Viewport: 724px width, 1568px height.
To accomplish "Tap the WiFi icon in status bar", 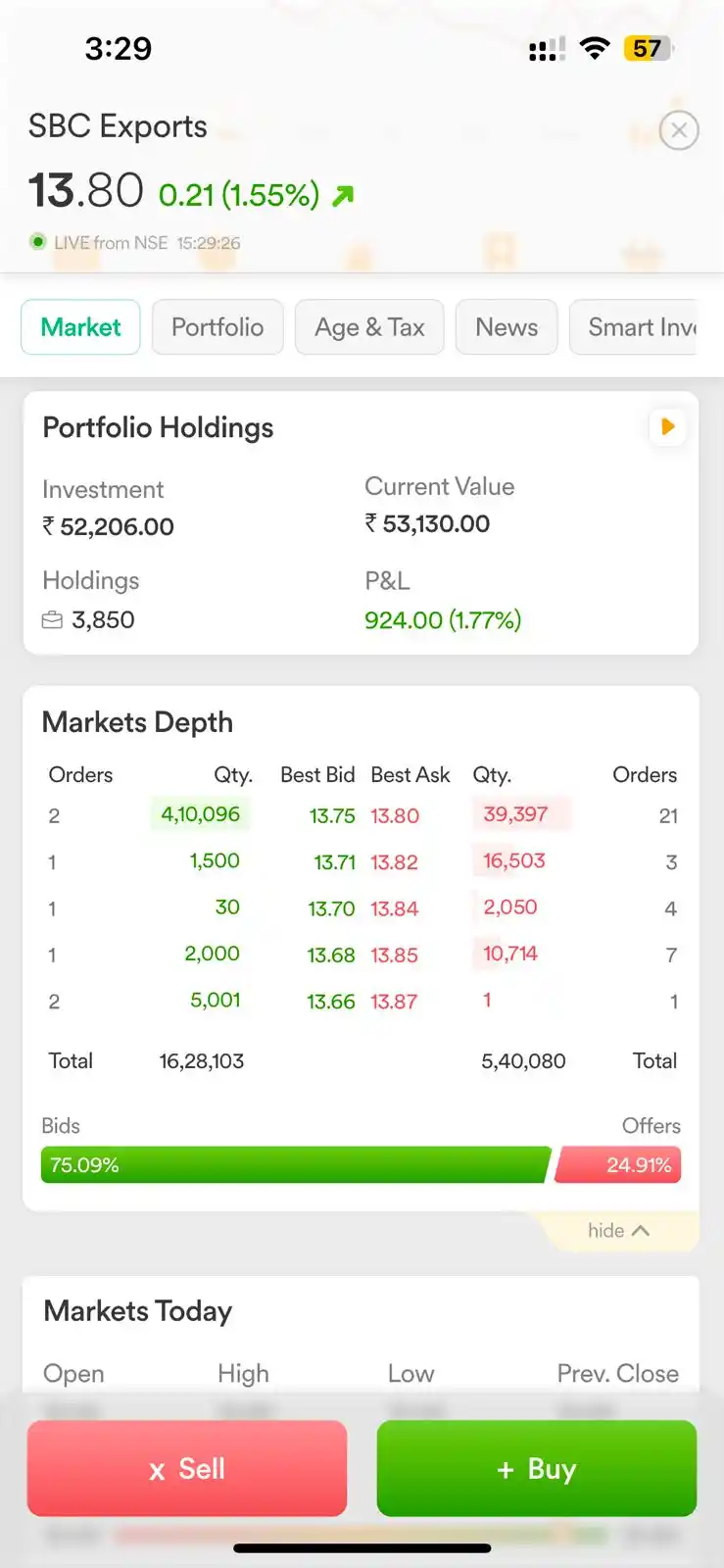I will pyautogui.click(x=594, y=48).
